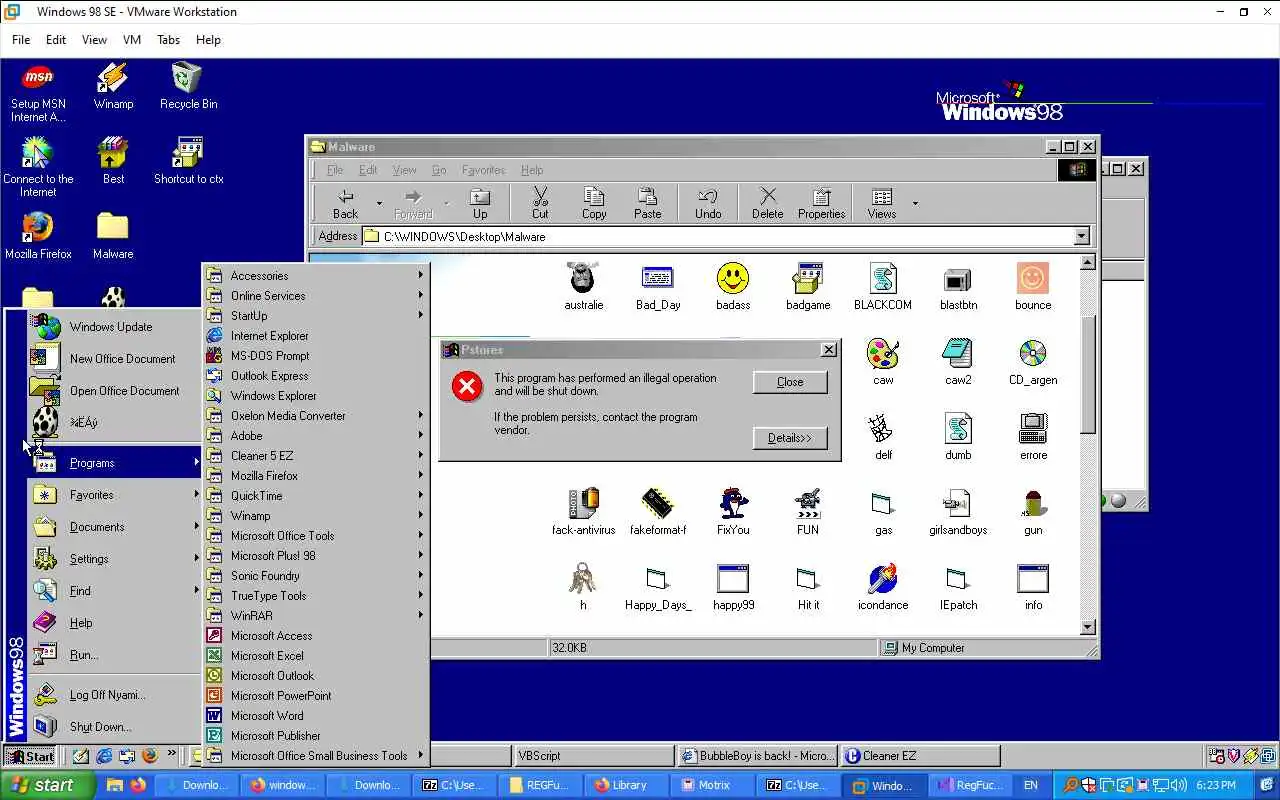Select the bounce file icon
Viewport: 1280px width, 800px height.
(x=1033, y=280)
